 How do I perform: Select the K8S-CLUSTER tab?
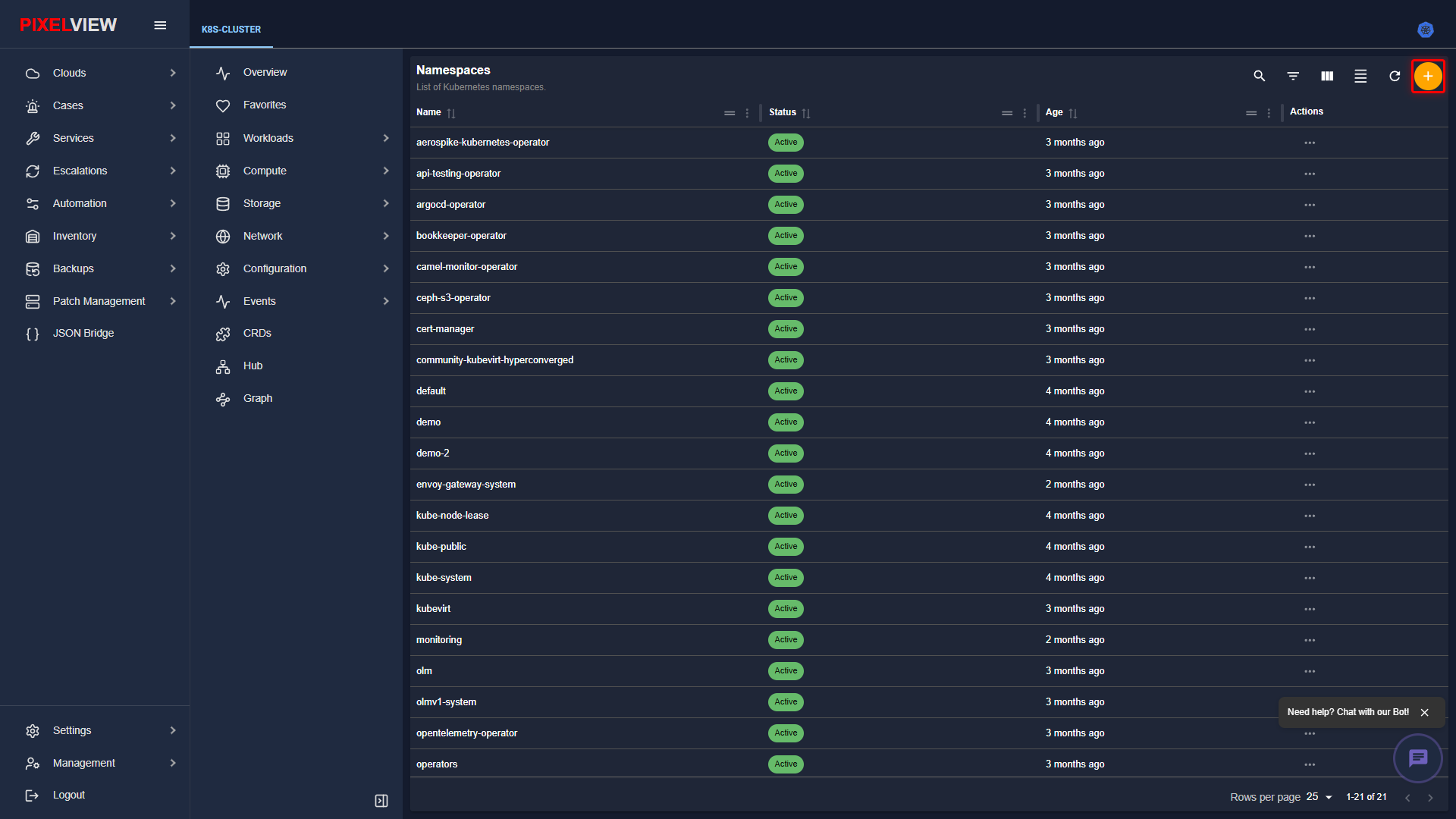pos(231,30)
